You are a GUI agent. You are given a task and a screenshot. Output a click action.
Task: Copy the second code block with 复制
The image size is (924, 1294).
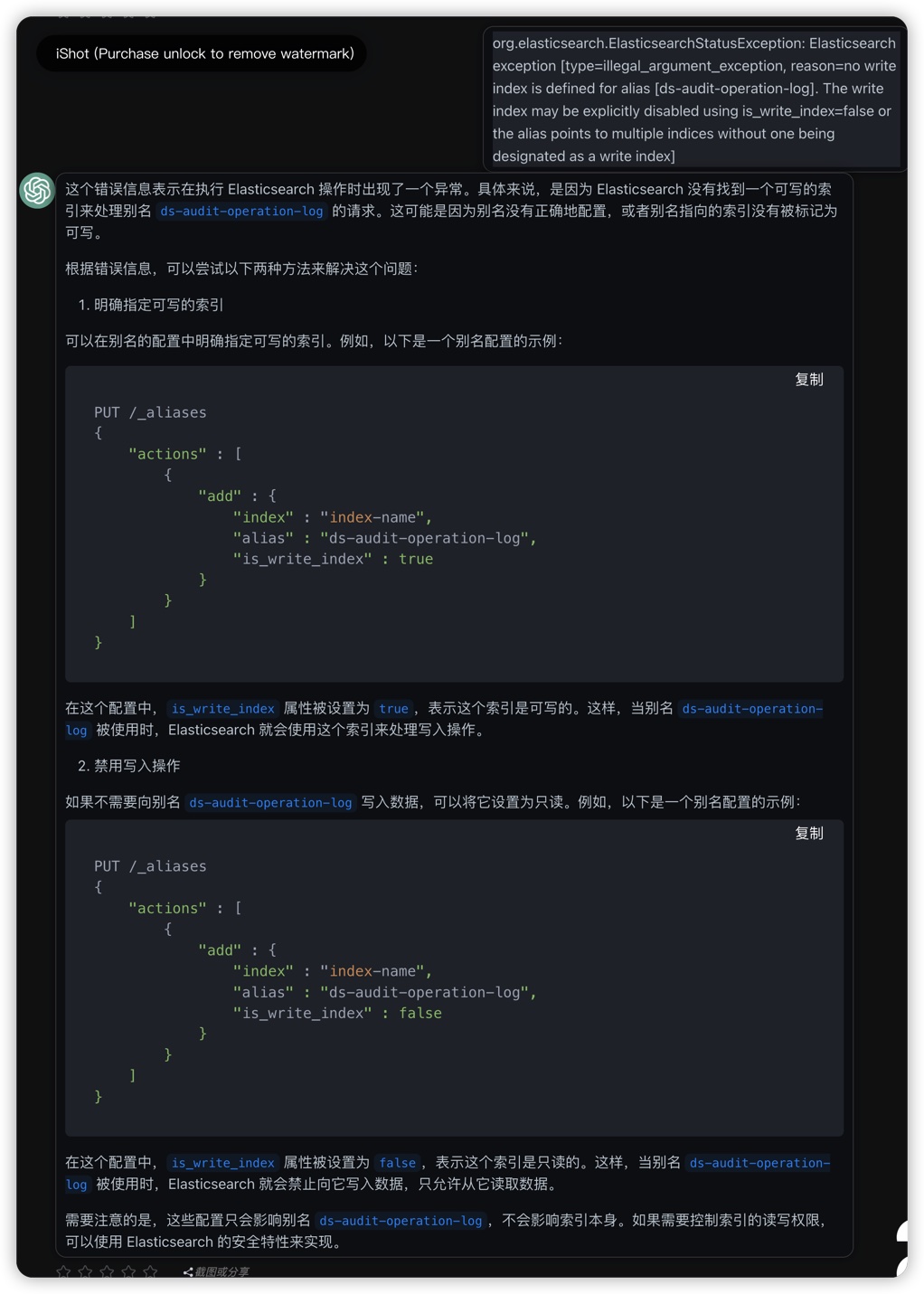coord(808,834)
